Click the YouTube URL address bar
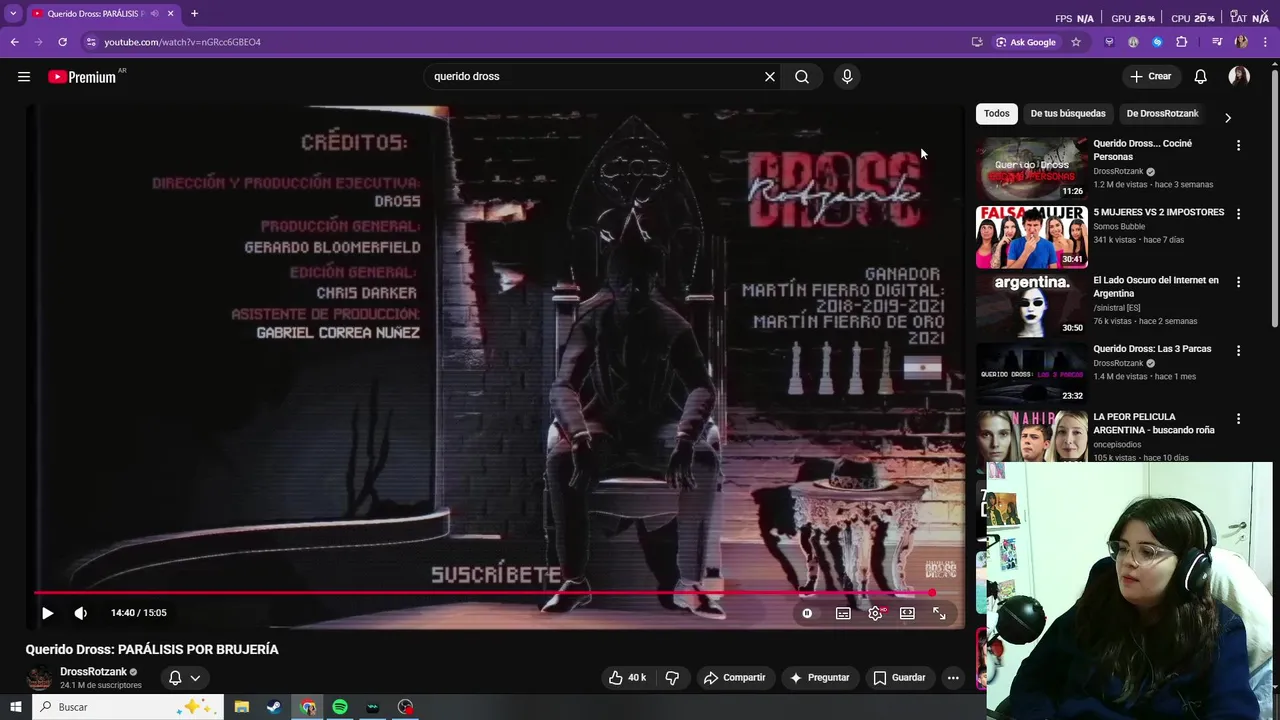Viewport: 1280px width, 720px height. (530, 42)
